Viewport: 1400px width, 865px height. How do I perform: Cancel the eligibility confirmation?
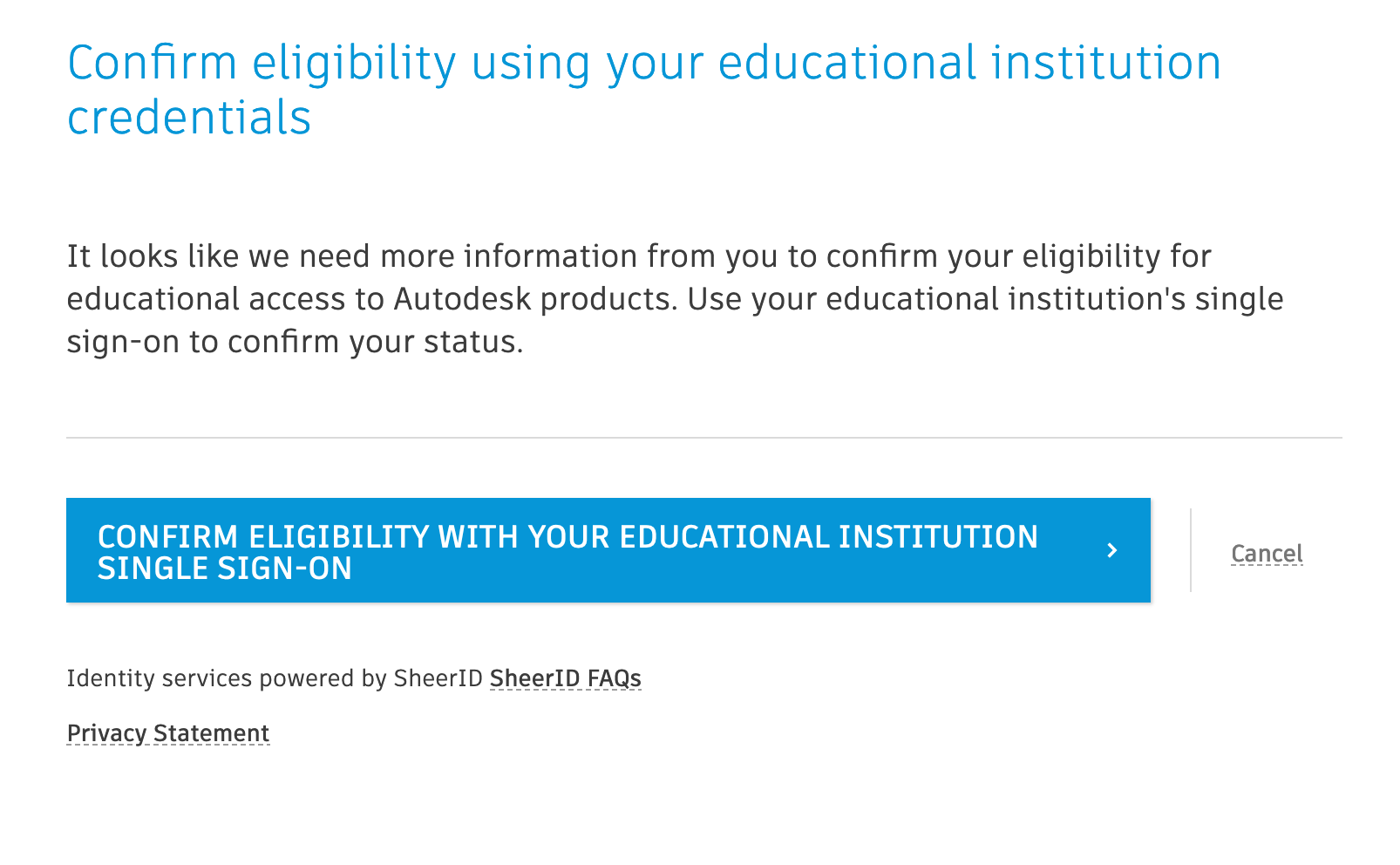(1266, 554)
